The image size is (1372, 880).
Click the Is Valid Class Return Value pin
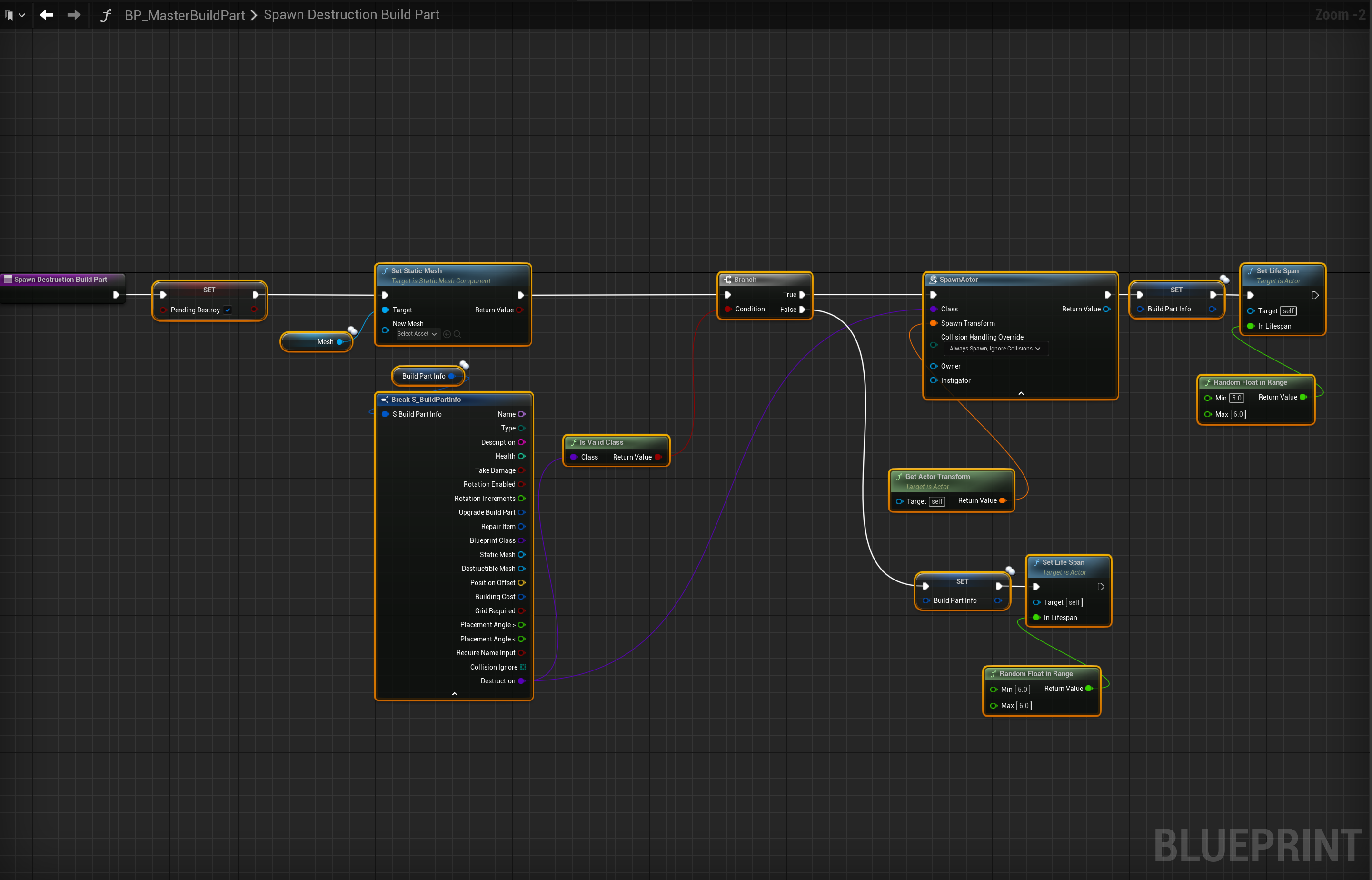[658, 457]
